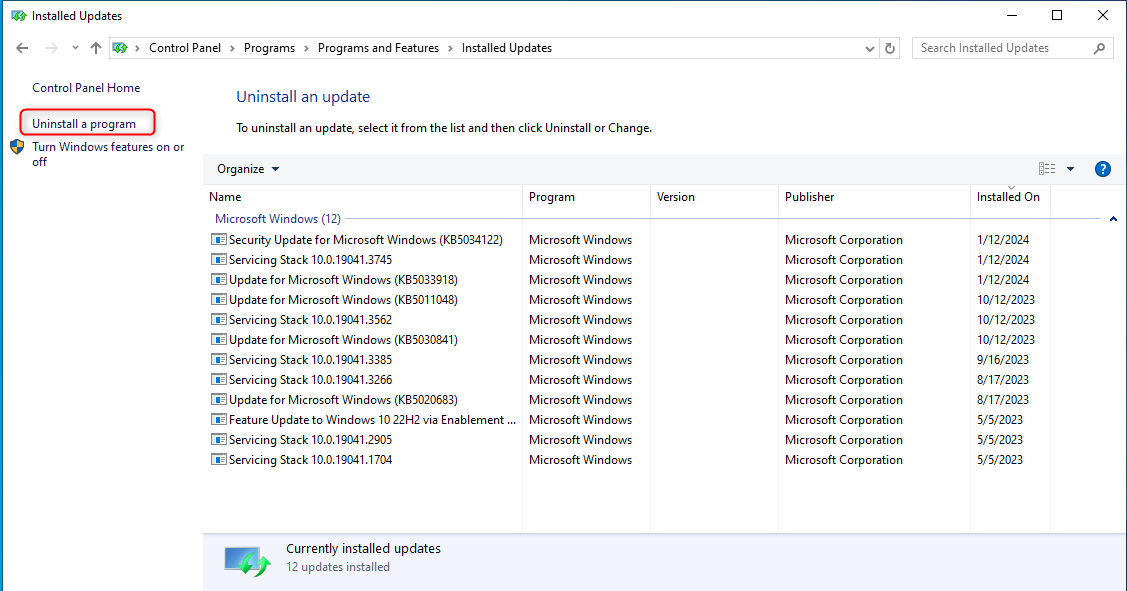
Task: Sort by the Installed On column header
Action: [1011, 197]
